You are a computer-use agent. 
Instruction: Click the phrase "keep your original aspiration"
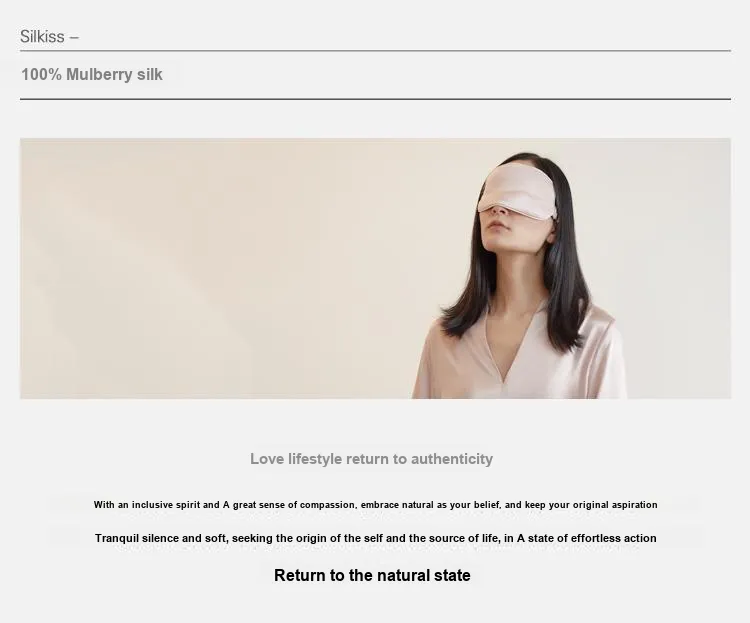point(591,505)
